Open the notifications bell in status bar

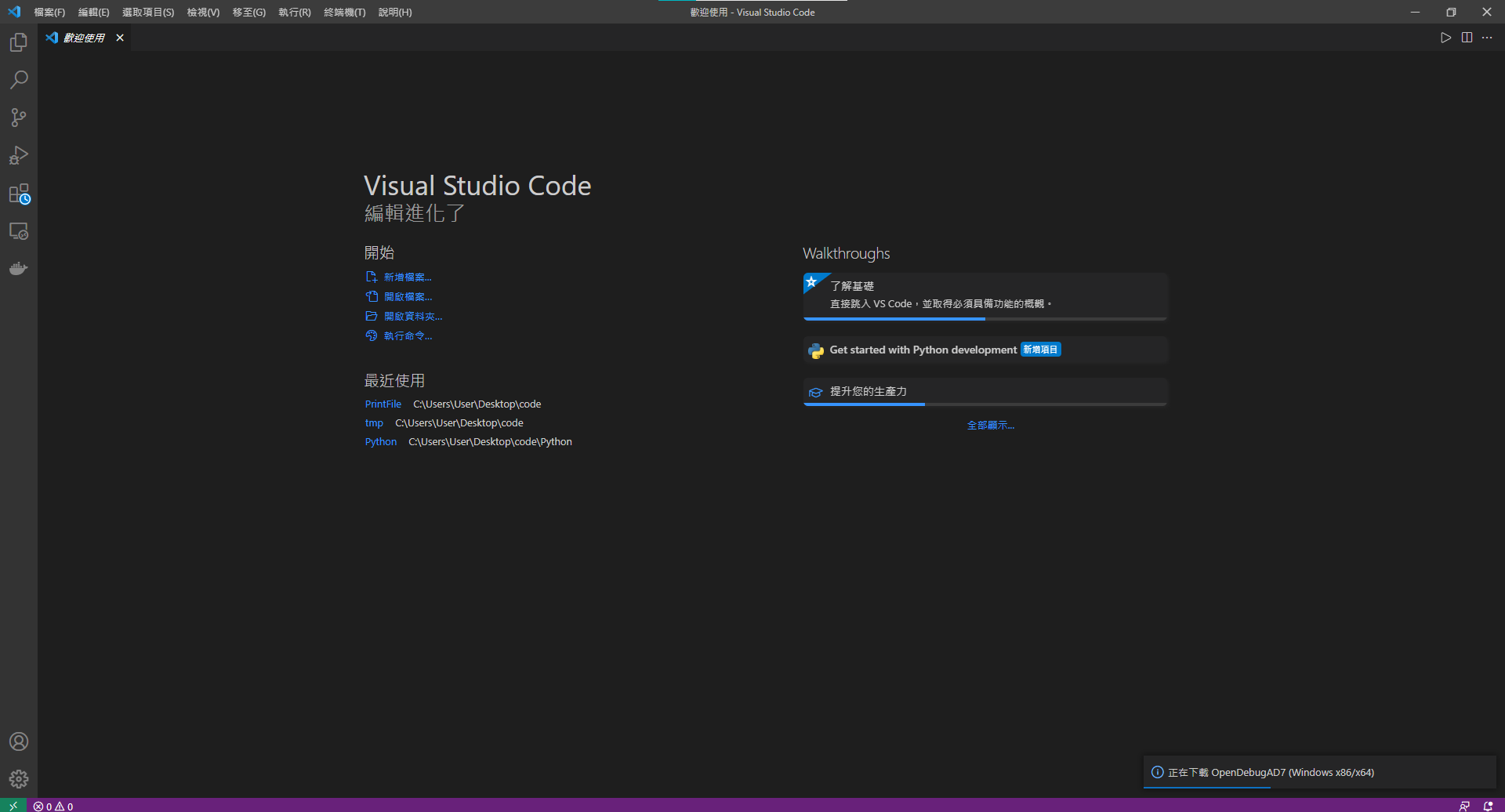pos(1488,806)
